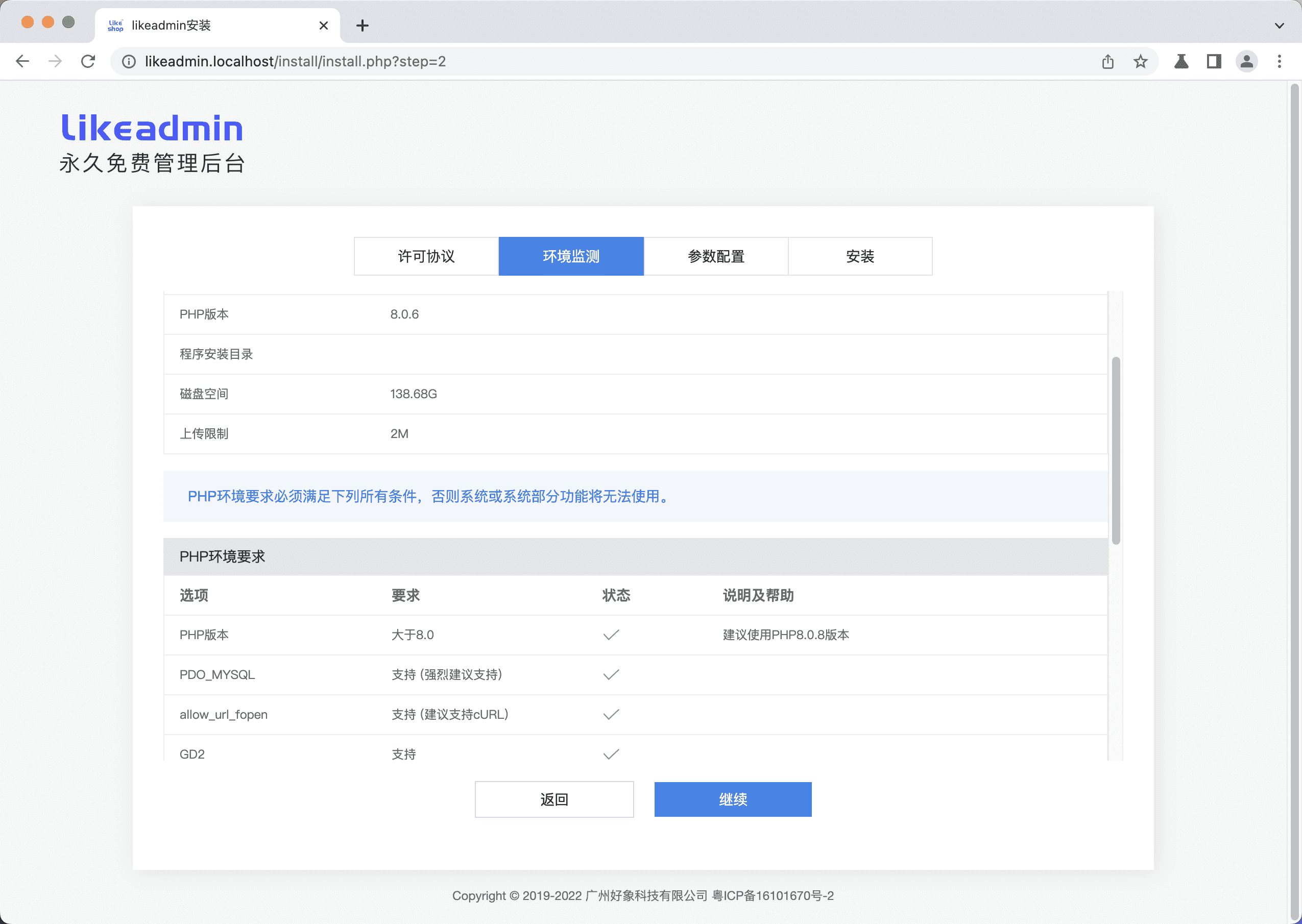The height and width of the screenshot is (924, 1302).
Task: Click the GD2 option label
Action: pyautogui.click(x=192, y=755)
